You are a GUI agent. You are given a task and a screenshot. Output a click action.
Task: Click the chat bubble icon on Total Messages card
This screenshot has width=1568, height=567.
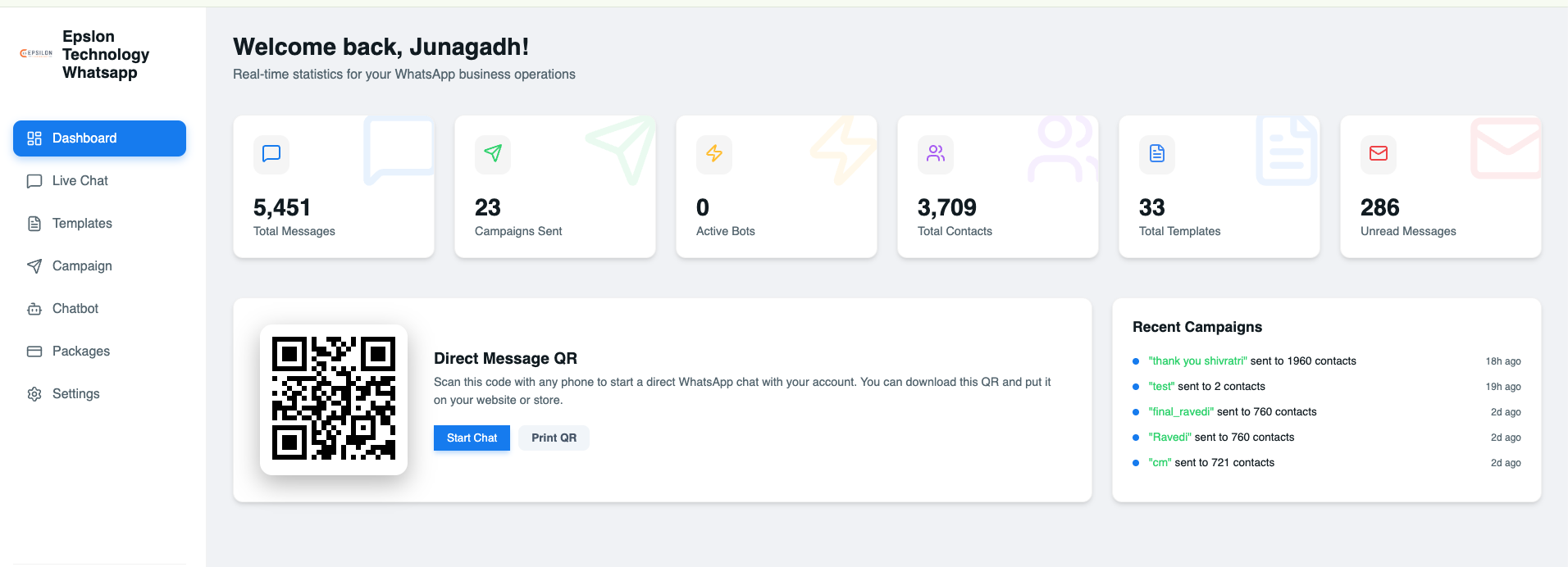tap(271, 154)
